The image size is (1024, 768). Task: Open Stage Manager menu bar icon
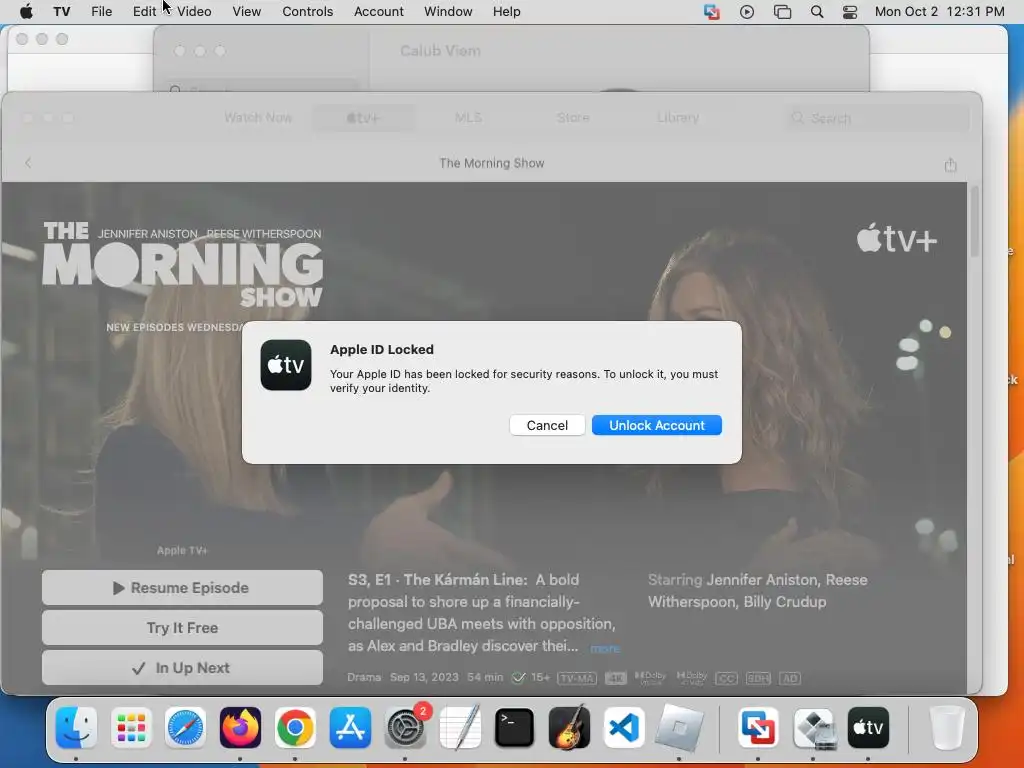[x=782, y=12]
